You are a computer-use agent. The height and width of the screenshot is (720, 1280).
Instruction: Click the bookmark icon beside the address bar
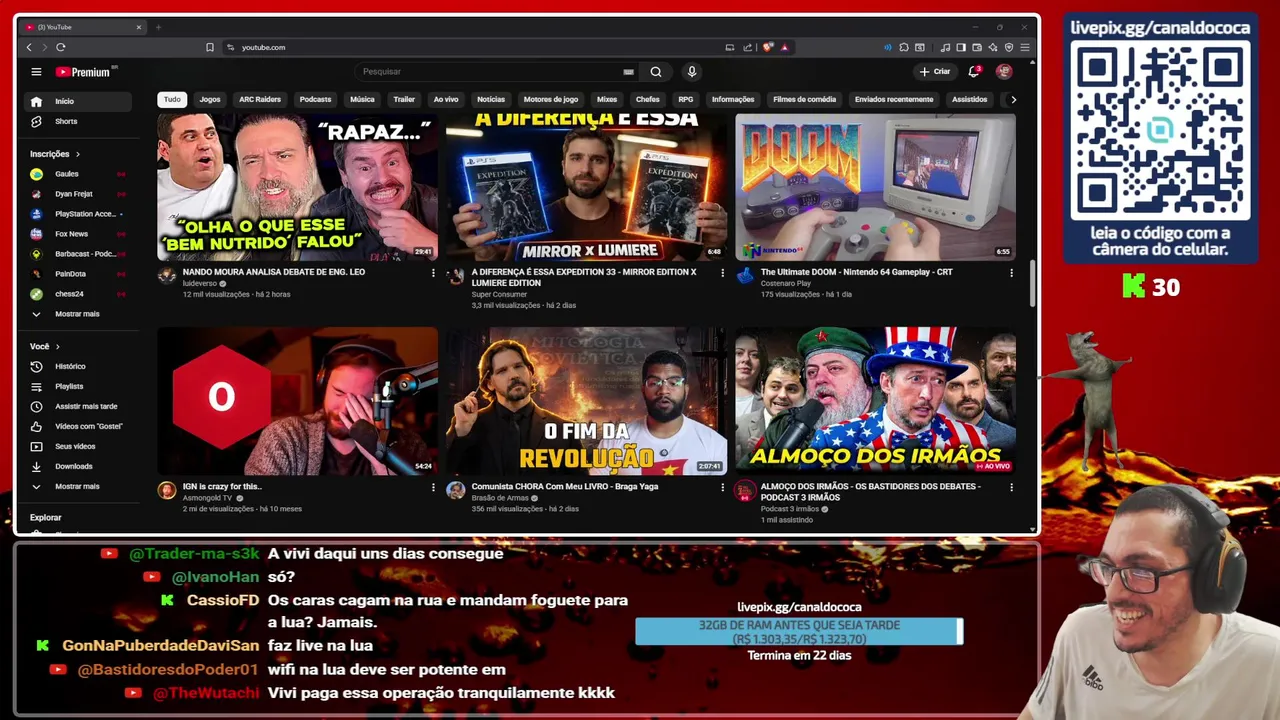pos(210,47)
